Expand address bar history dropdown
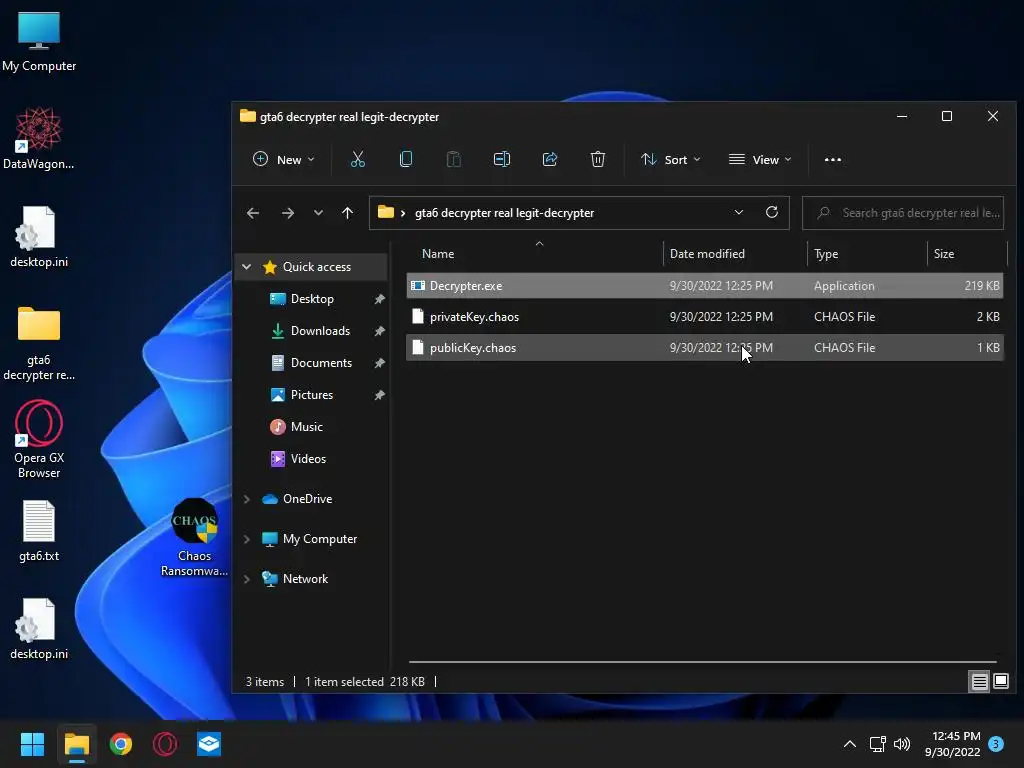 (739, 212)
